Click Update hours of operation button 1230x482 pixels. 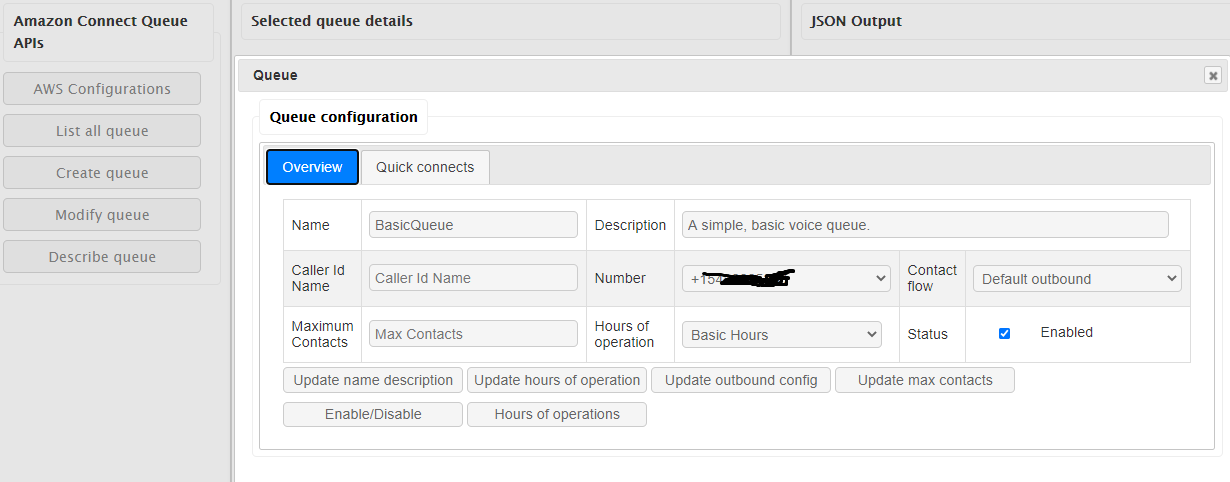point(557,380)
